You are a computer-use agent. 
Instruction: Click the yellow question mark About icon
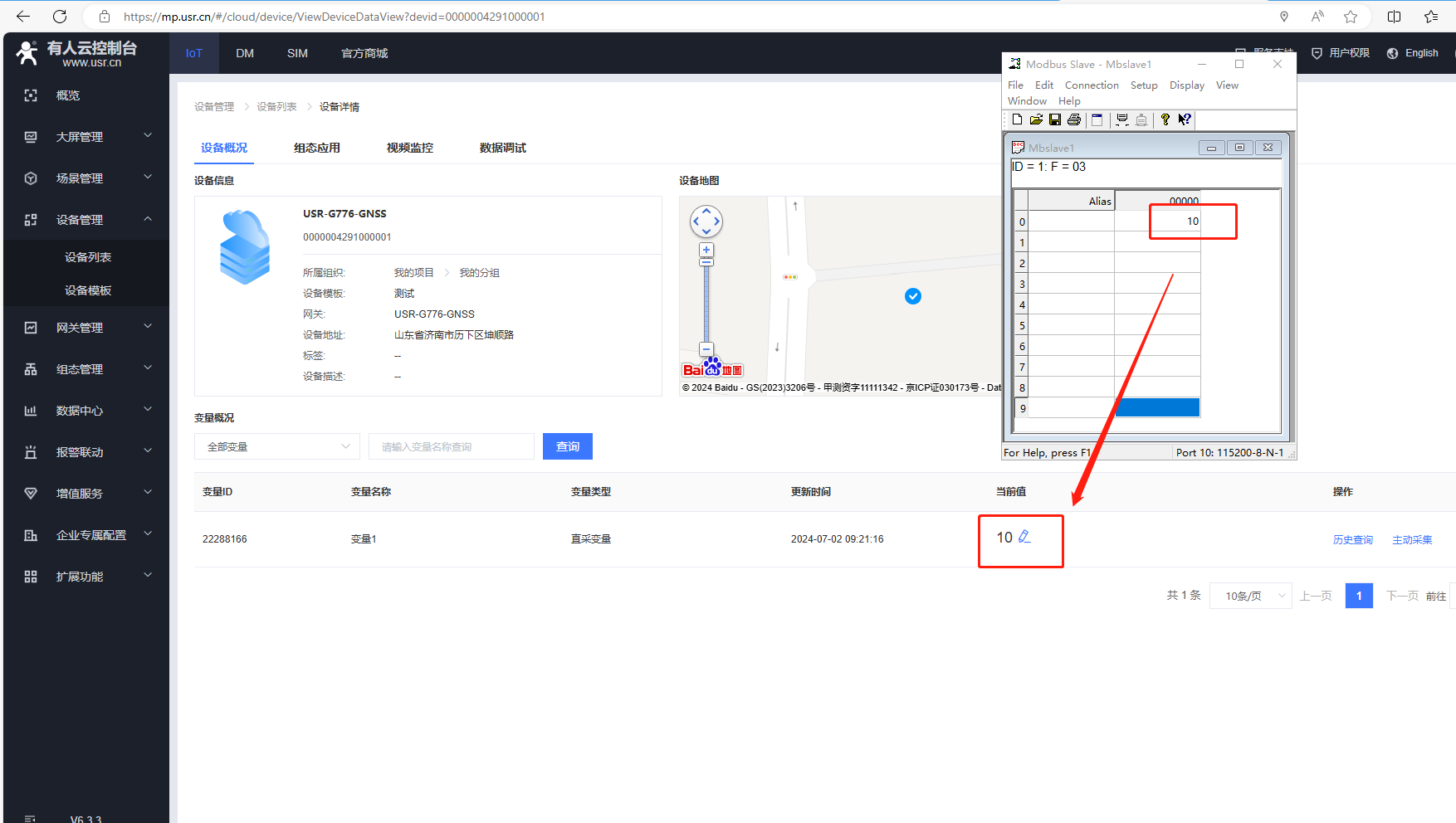1165,119
